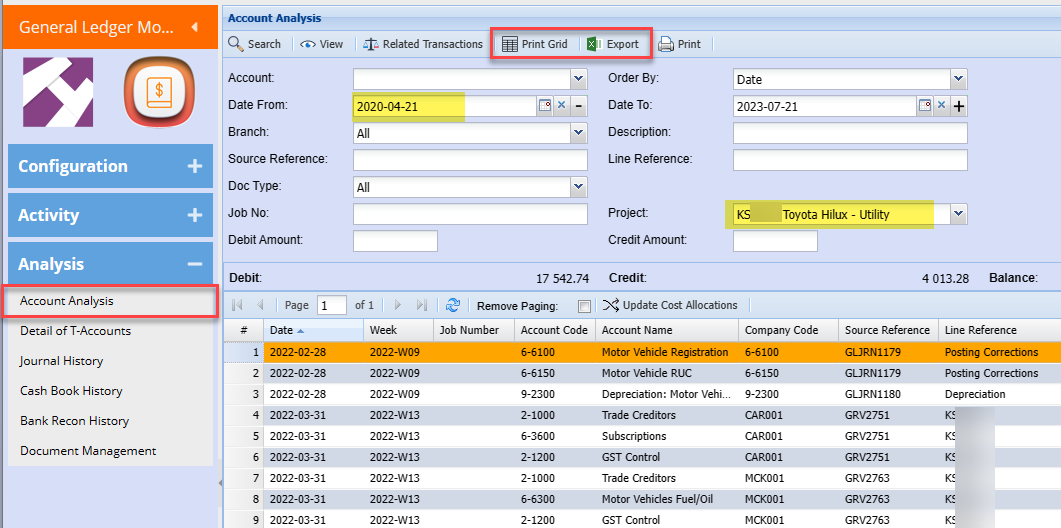Open the Date From calendar picker

545,106
